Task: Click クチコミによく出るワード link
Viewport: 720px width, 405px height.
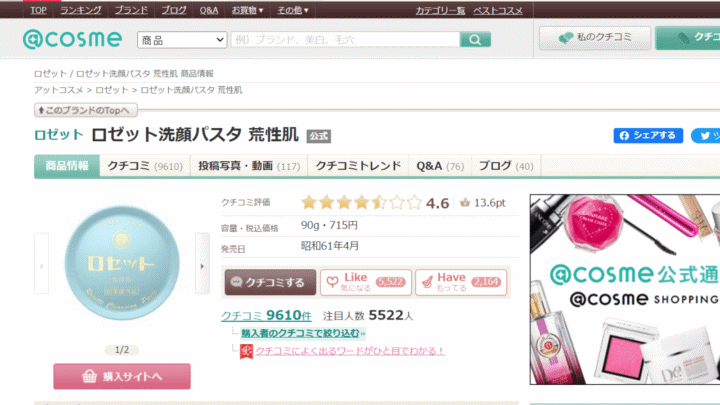Action: point(350,351)
